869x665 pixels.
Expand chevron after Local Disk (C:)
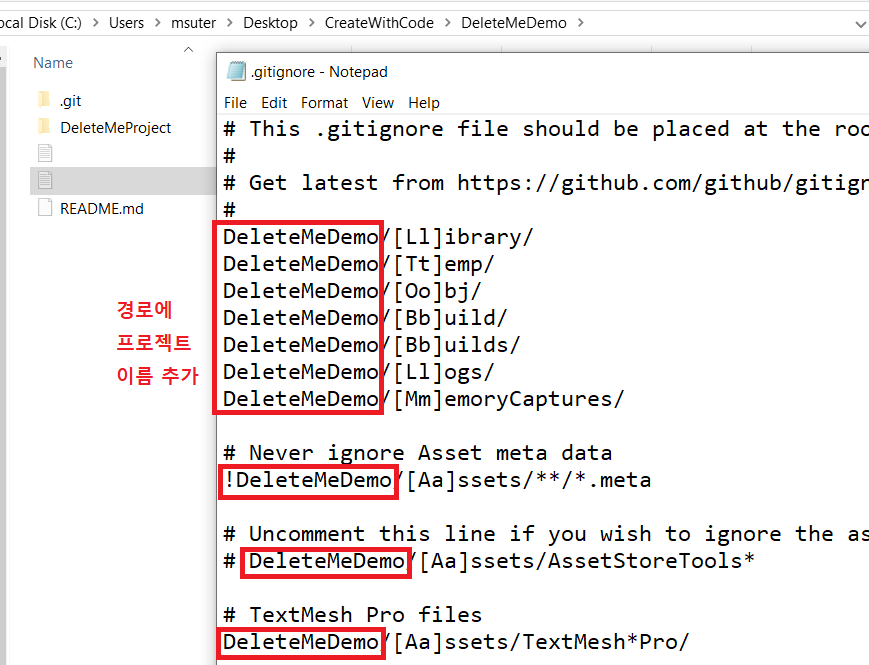95,23
